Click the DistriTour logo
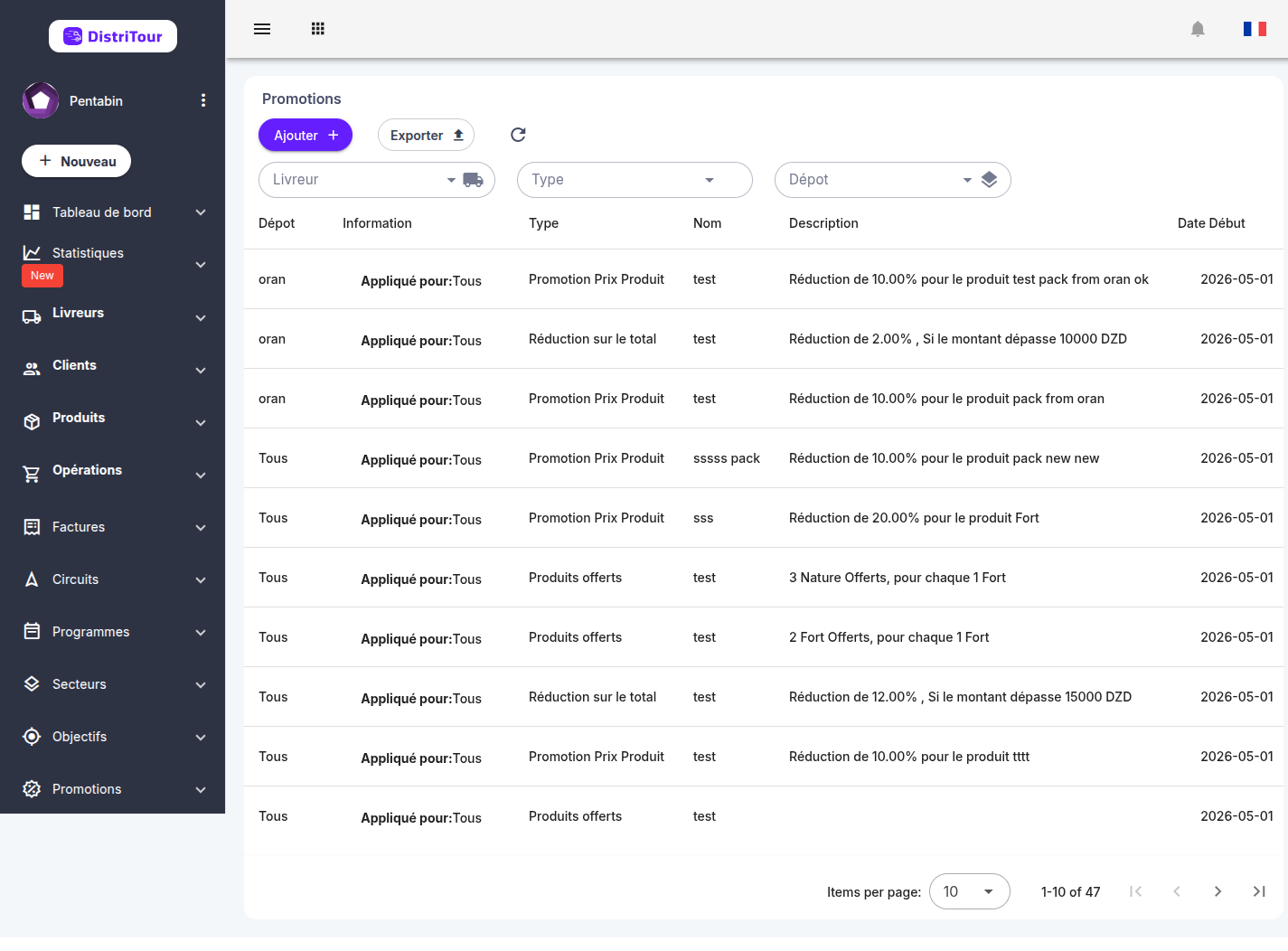The image size is (1288, 951). (x=113, y=36)
